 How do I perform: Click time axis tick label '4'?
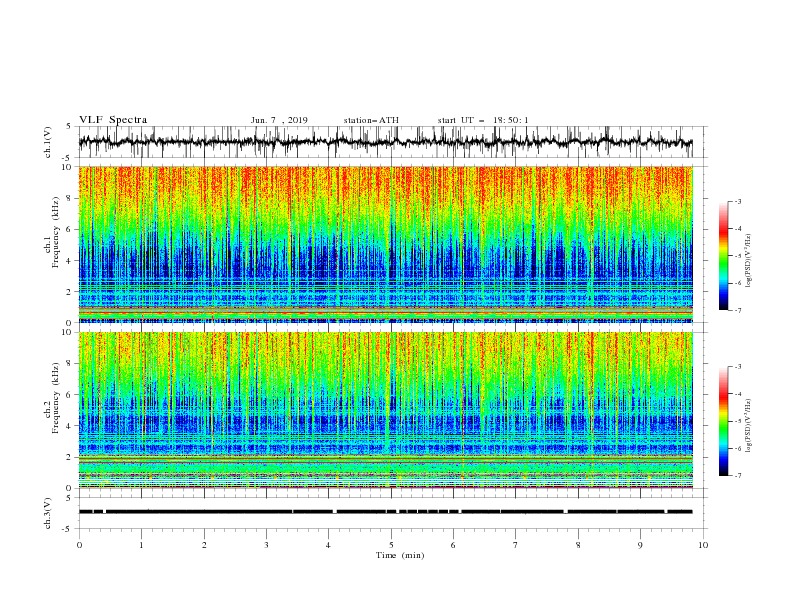(x=329, y=545)
